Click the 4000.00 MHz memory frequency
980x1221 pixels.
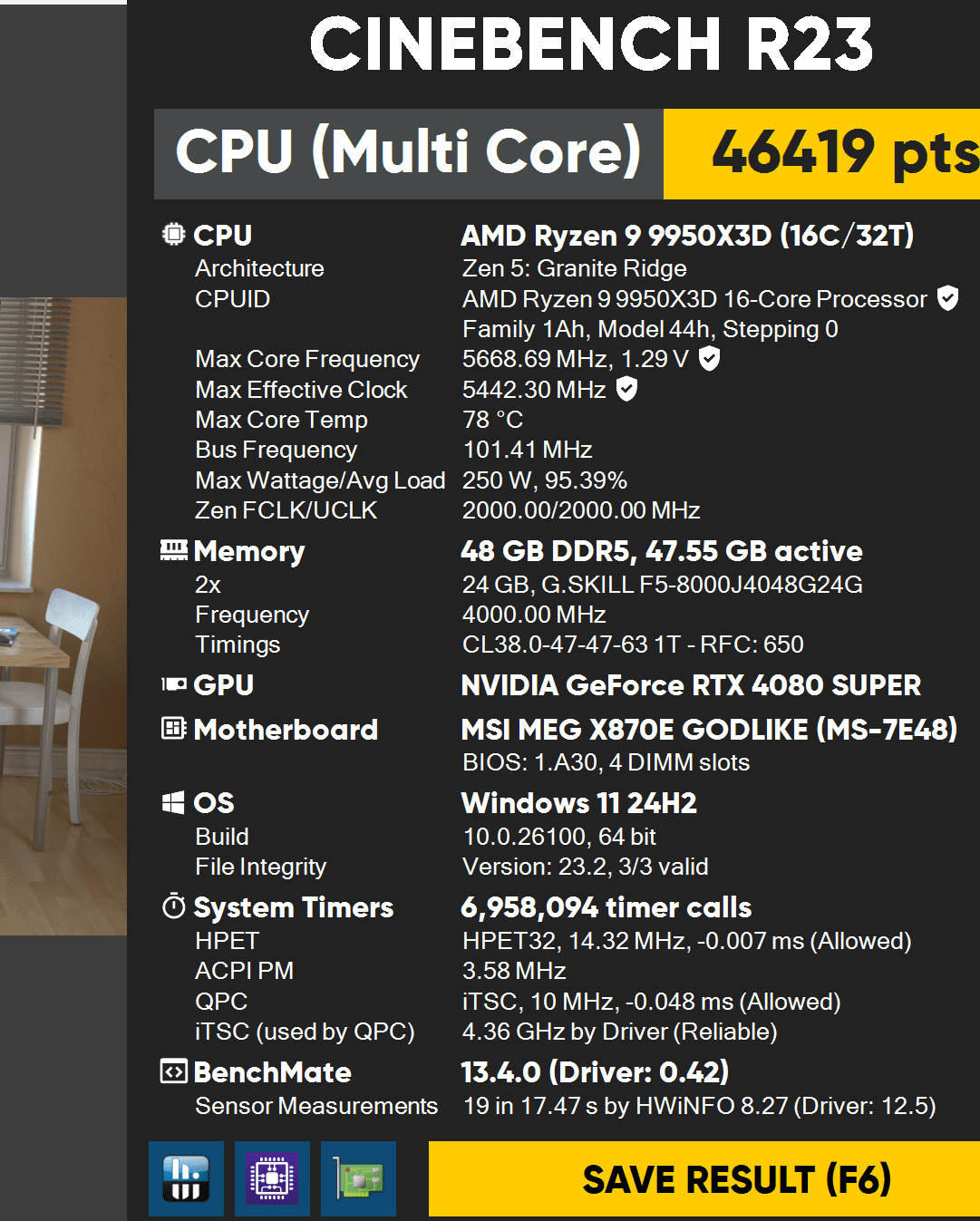(x=534, y=615)
